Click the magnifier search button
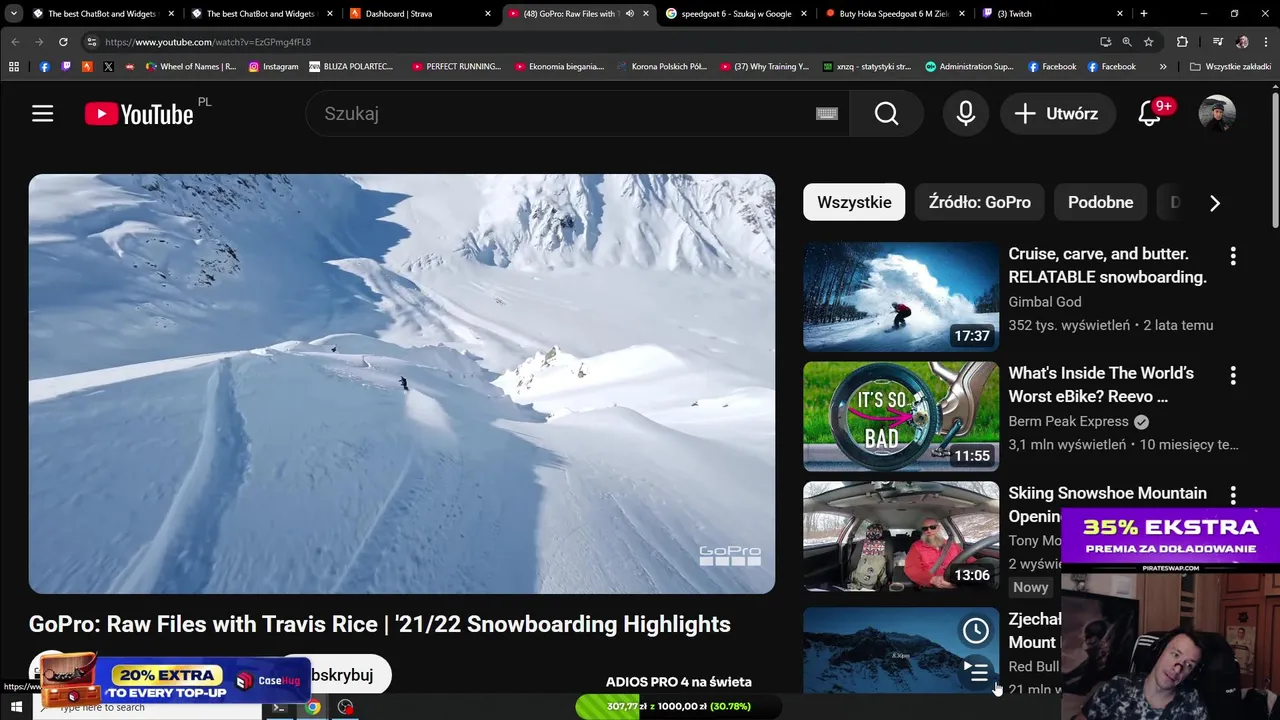Viewport: 1280px width, 720px height. click(886, 114)
